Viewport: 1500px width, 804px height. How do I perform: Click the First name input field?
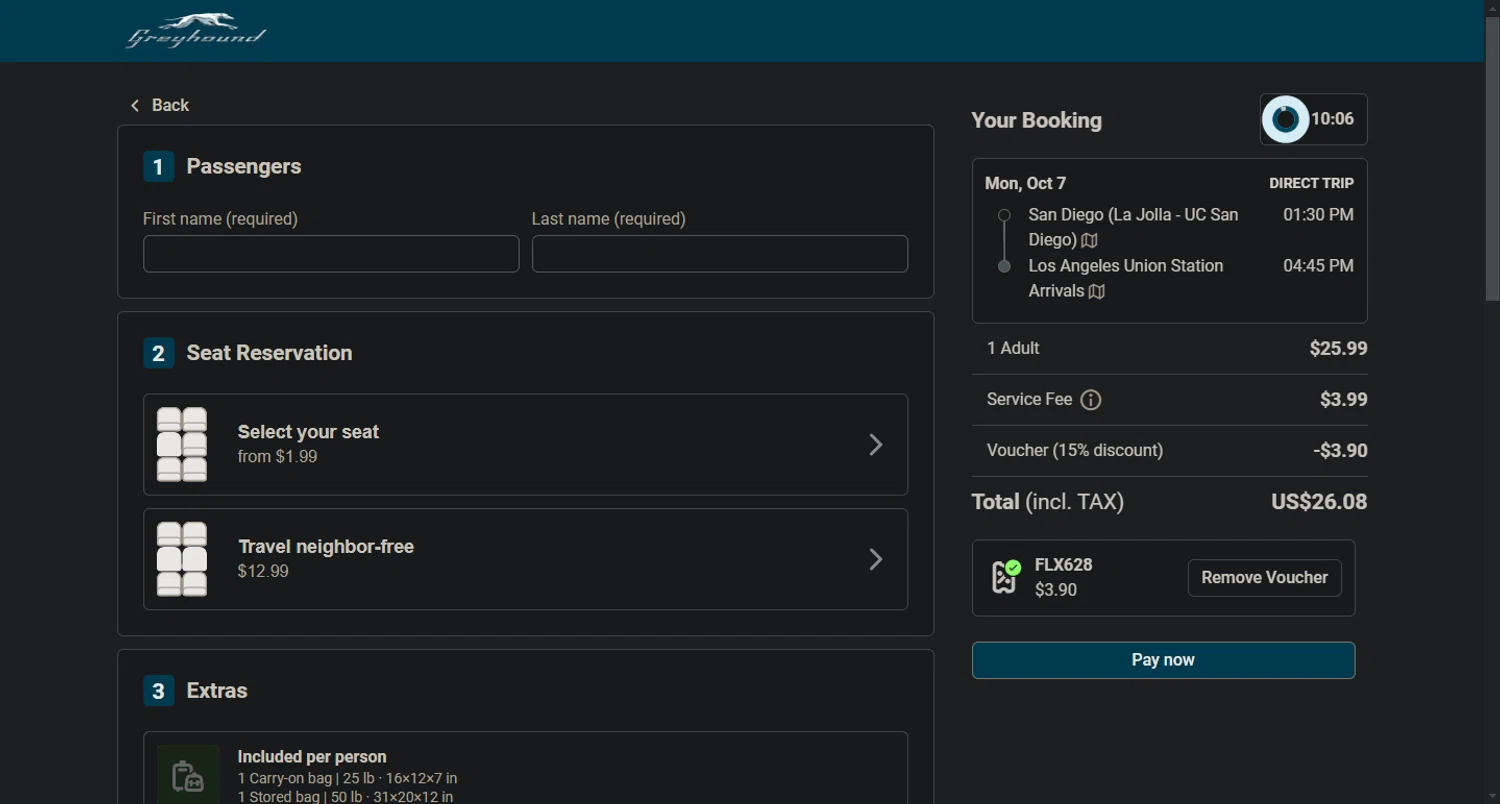331,254
